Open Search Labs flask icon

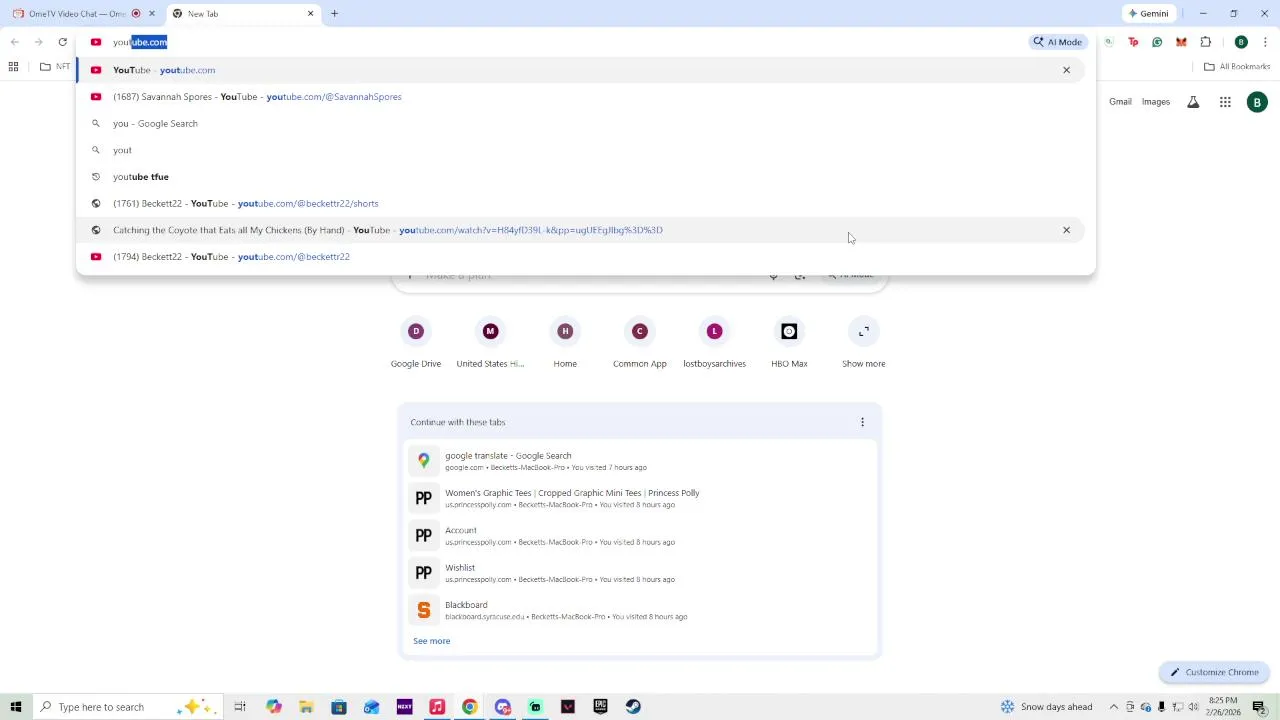coord(1193,102)
